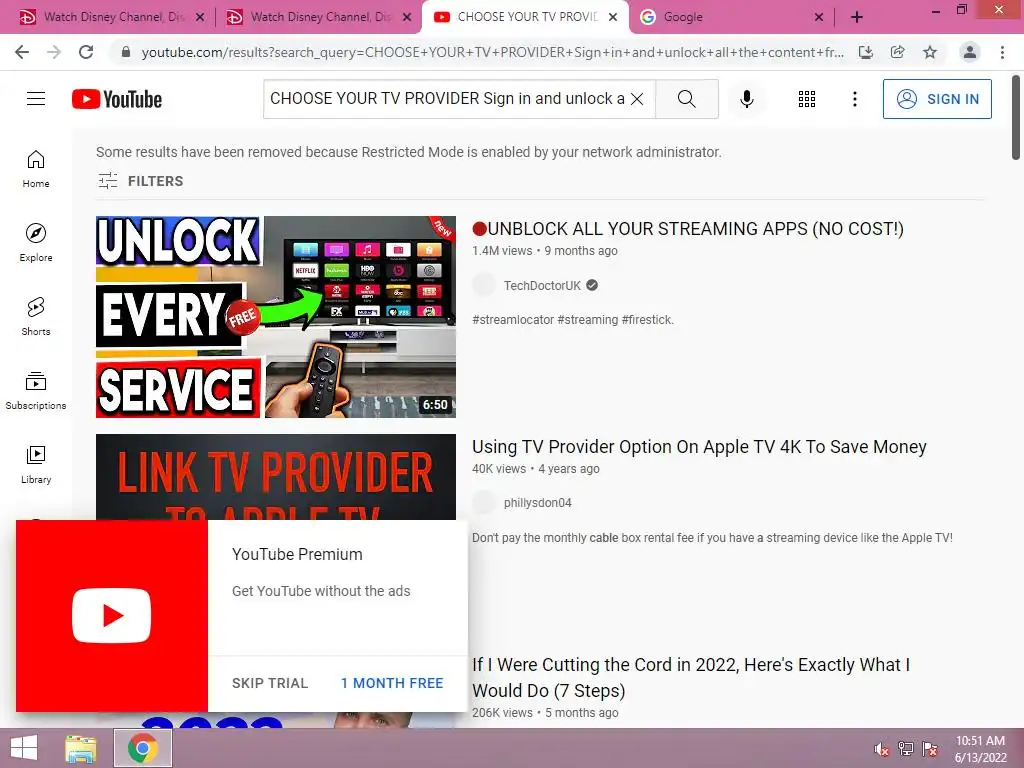The width and height of the screenshot is (1024, 768).
Task: Click TechDoctorUK channel avatar
Action: 484,285
